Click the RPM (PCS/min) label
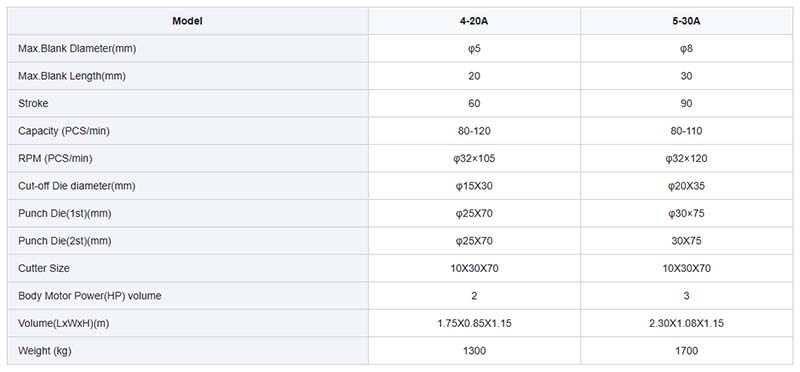Screen dimensions: 800x372 click(55, 158)
